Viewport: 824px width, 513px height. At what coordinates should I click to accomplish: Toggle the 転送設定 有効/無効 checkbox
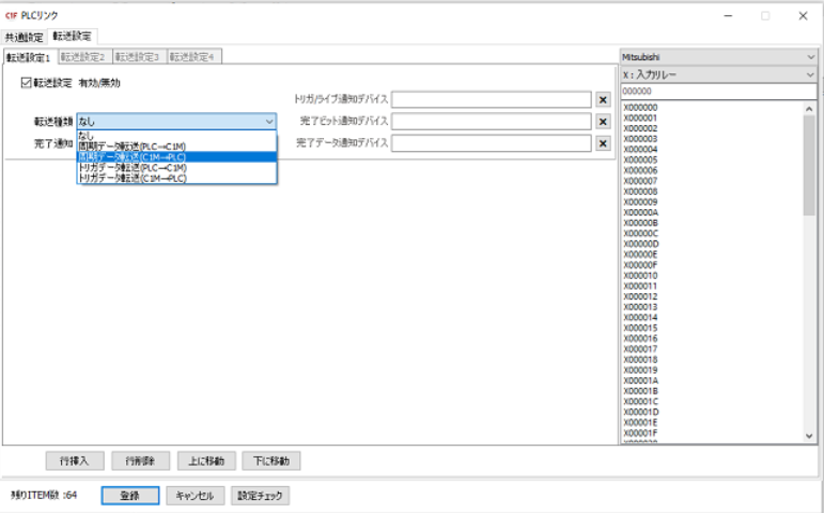[x=26, y=83]
